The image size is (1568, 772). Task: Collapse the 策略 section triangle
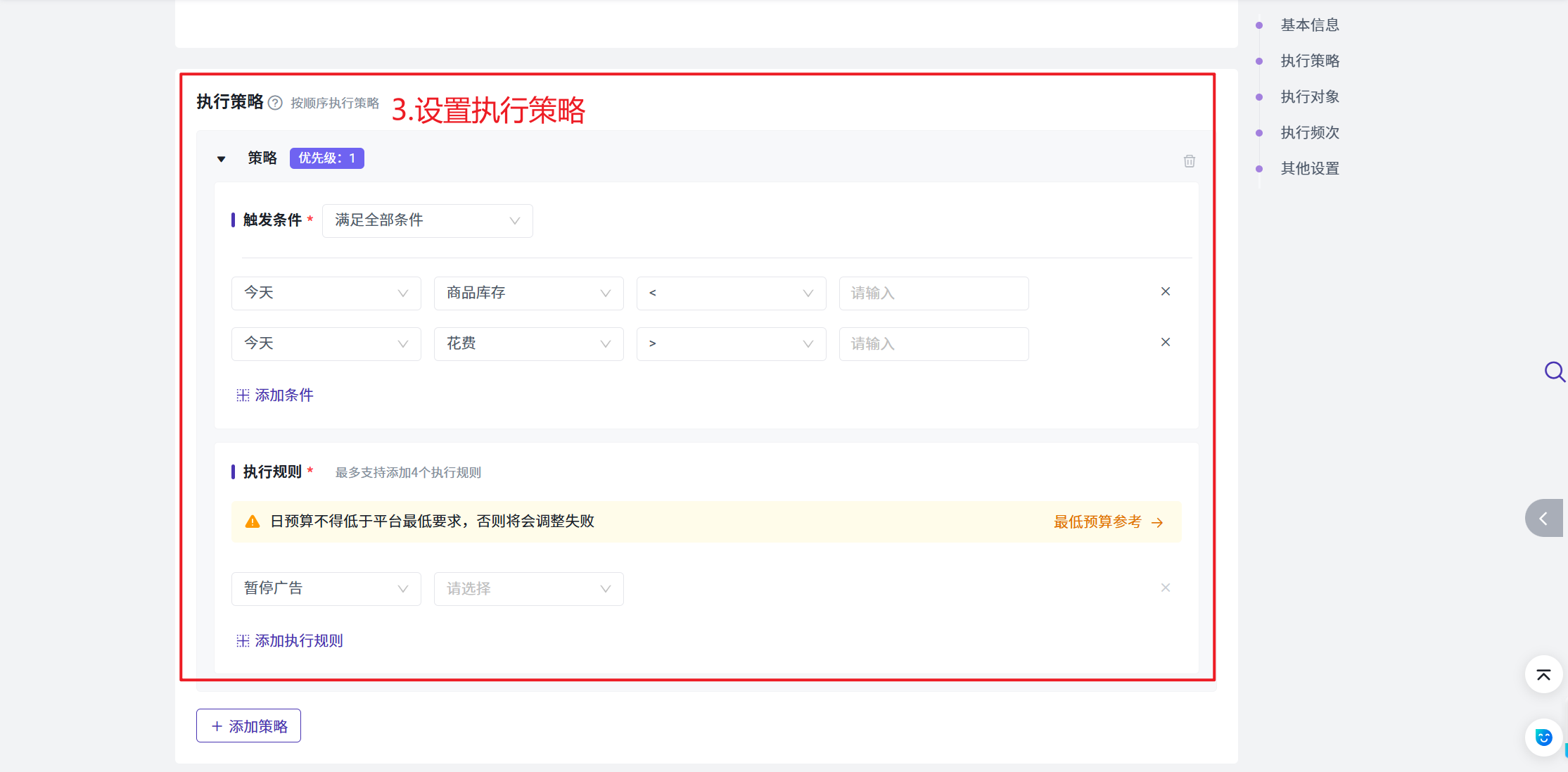click(x=221, y=159)
